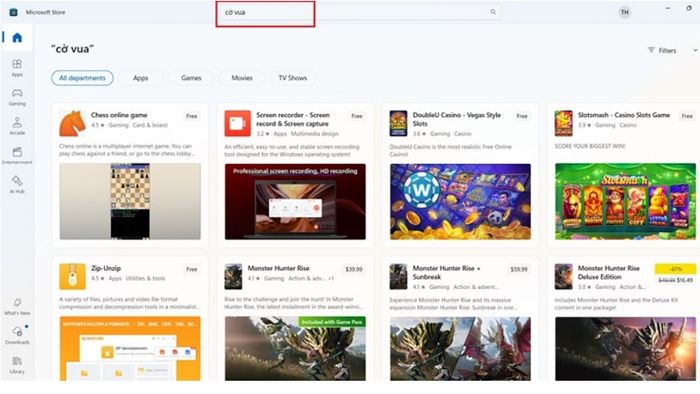This screenshot has width=700, height=394.
Task: Click the Free label on Screen recorder
Action: point(357,116)
